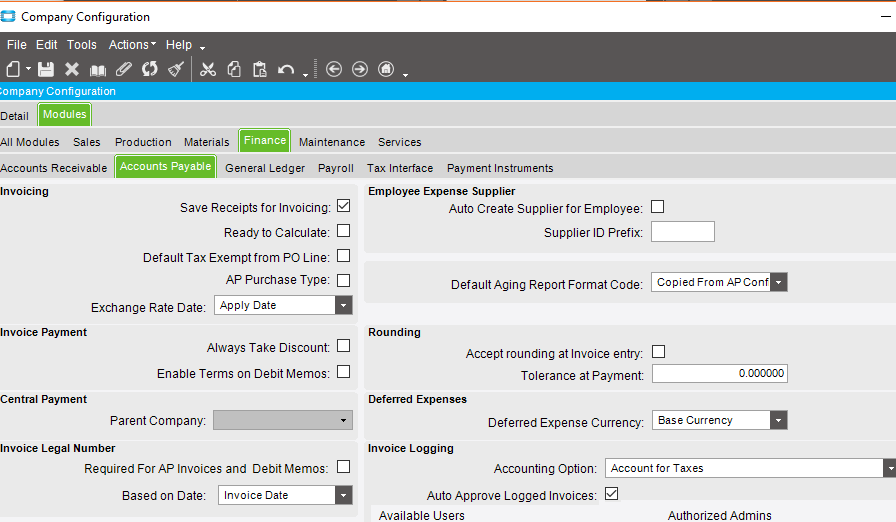Open the Actions menu

[x=132, y=45]
